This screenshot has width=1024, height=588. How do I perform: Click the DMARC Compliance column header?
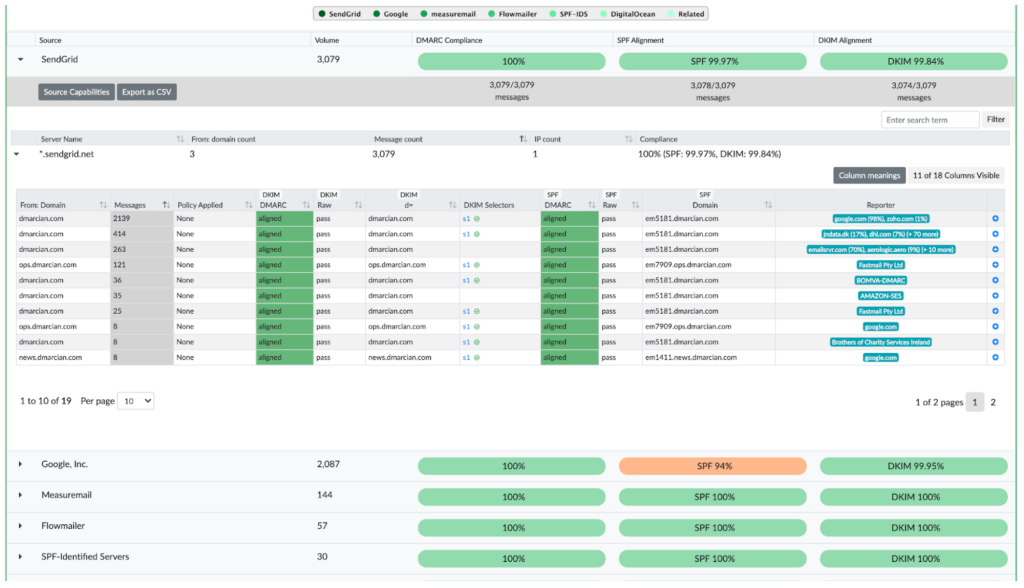[x=449, y=41]
